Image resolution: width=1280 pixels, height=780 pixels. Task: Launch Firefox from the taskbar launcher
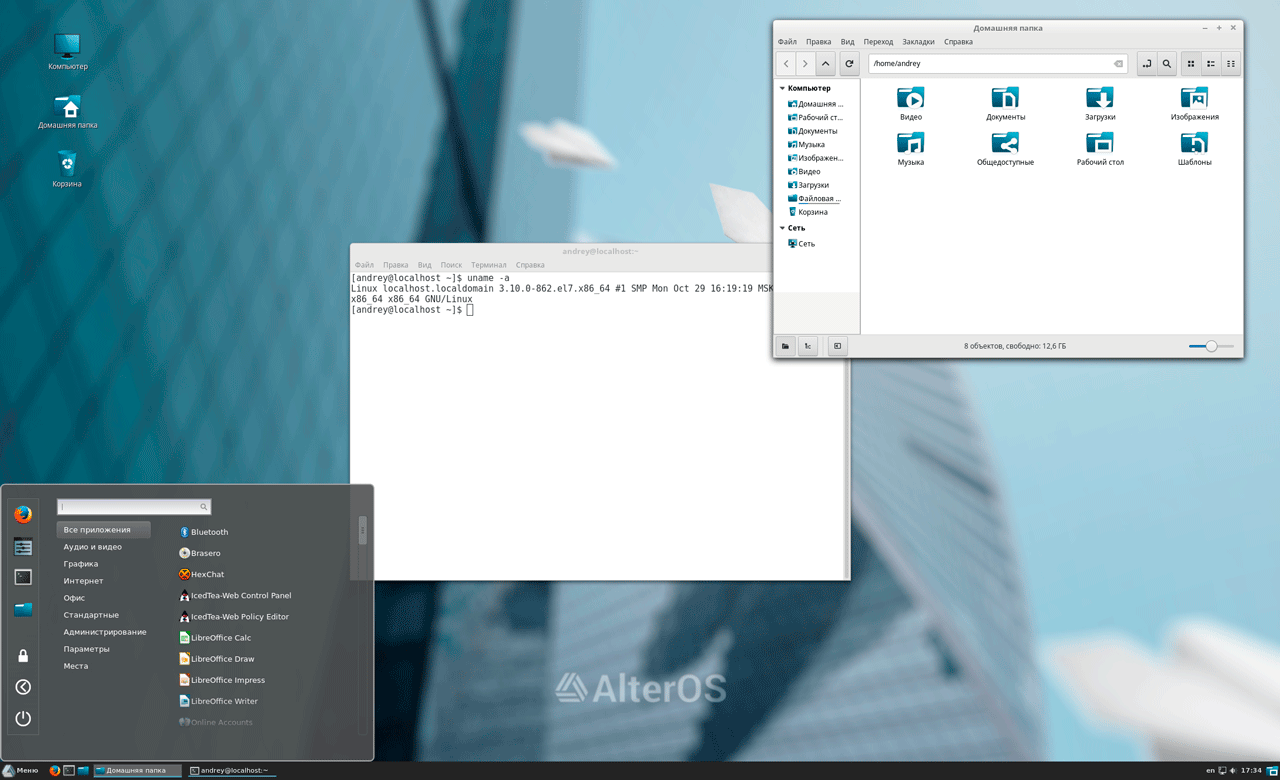click(55, 771)
